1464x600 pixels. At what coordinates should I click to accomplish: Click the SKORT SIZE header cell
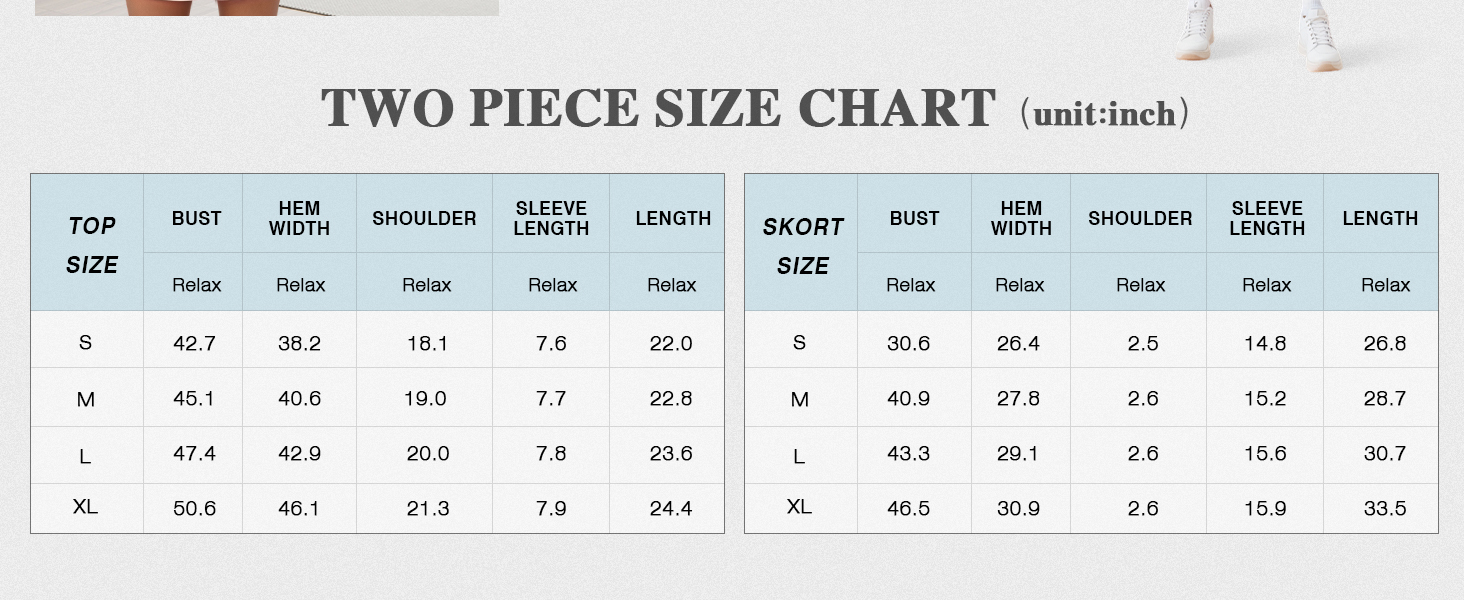[801, 242]
